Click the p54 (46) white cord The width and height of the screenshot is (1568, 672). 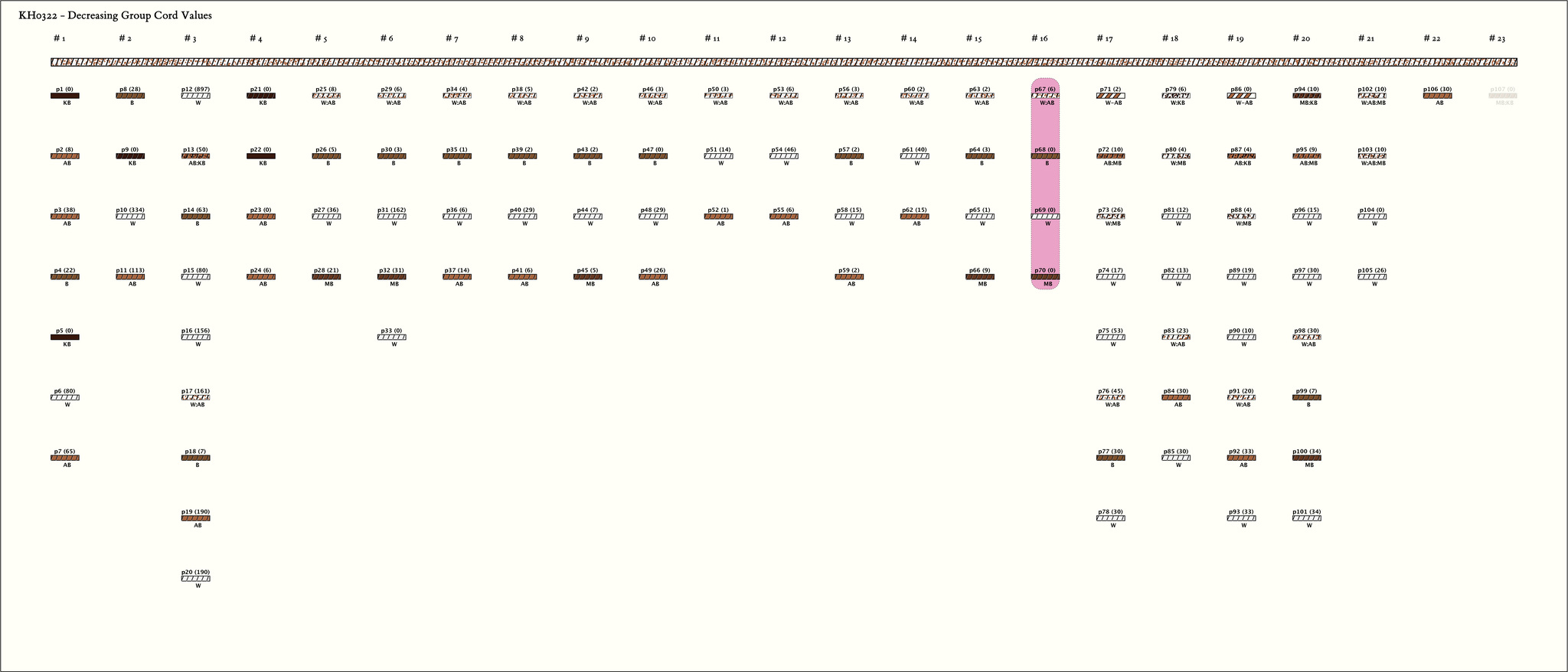[783, 156]
